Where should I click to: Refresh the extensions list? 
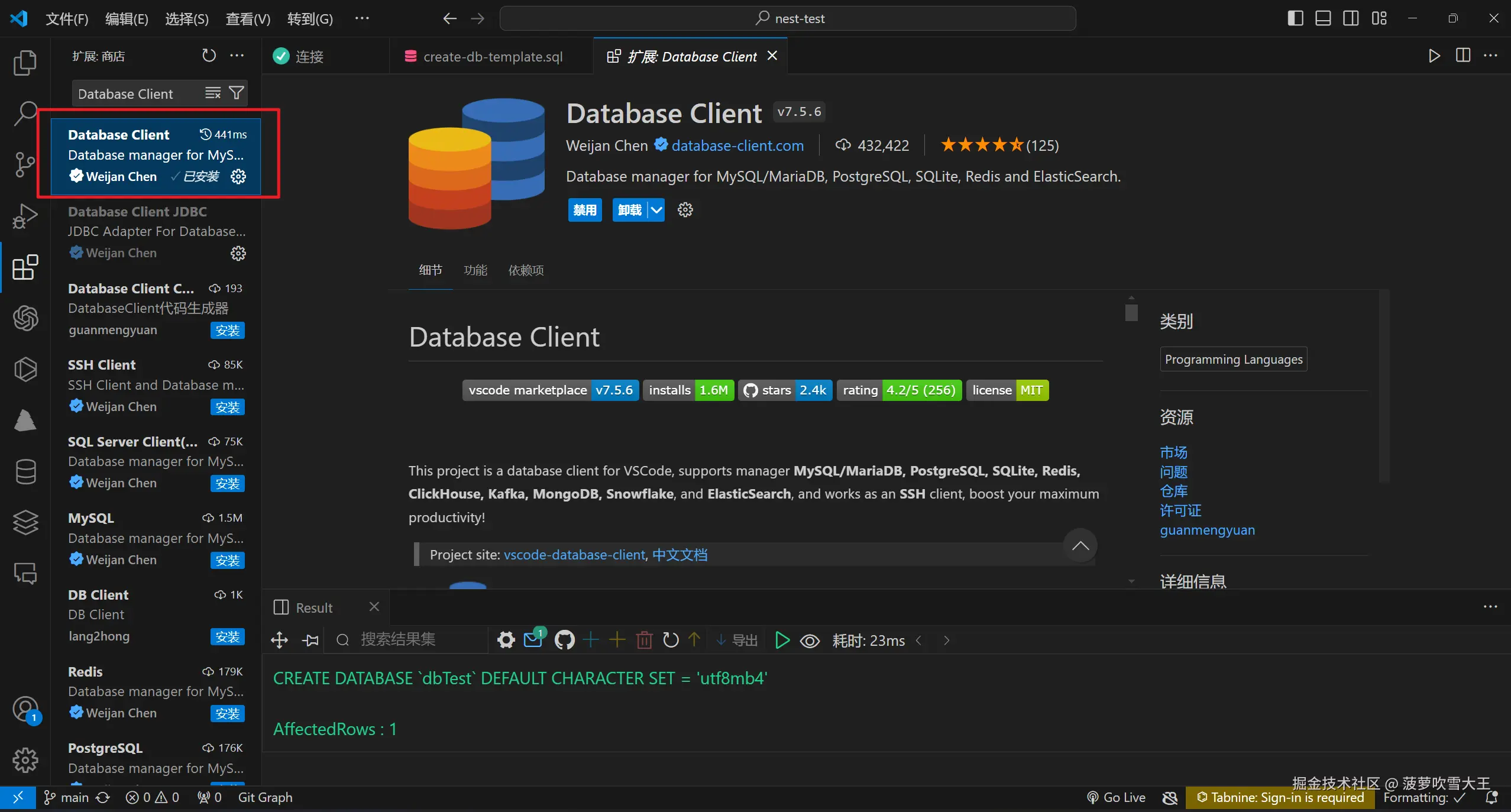pos(209,56)
